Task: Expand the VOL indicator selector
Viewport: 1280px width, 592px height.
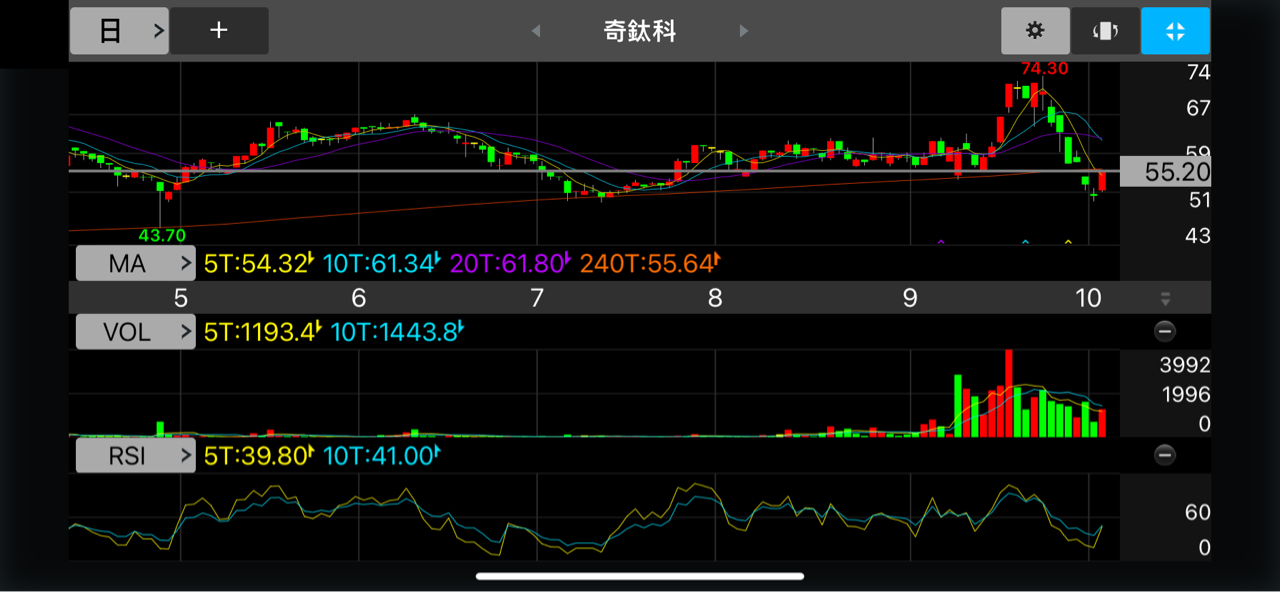Action: [136, 332]
